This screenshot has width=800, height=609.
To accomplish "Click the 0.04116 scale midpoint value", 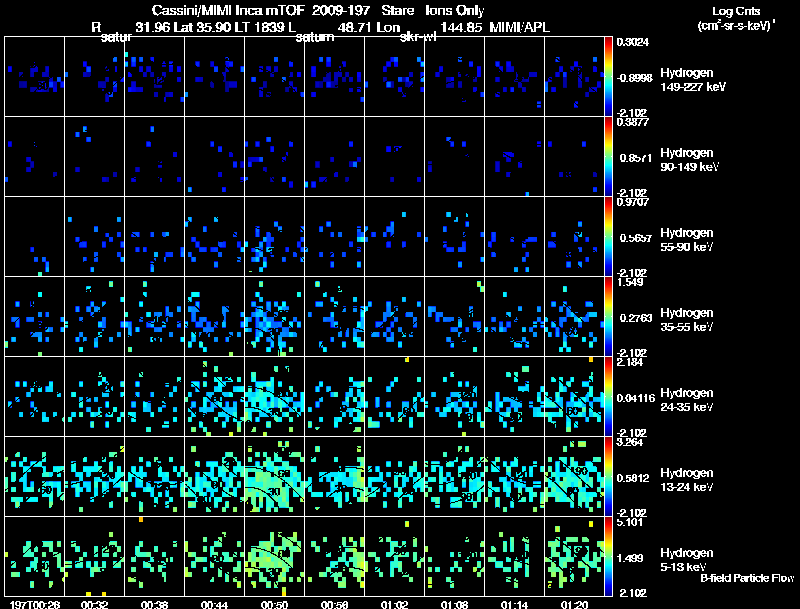I will (x=636, y=398).
